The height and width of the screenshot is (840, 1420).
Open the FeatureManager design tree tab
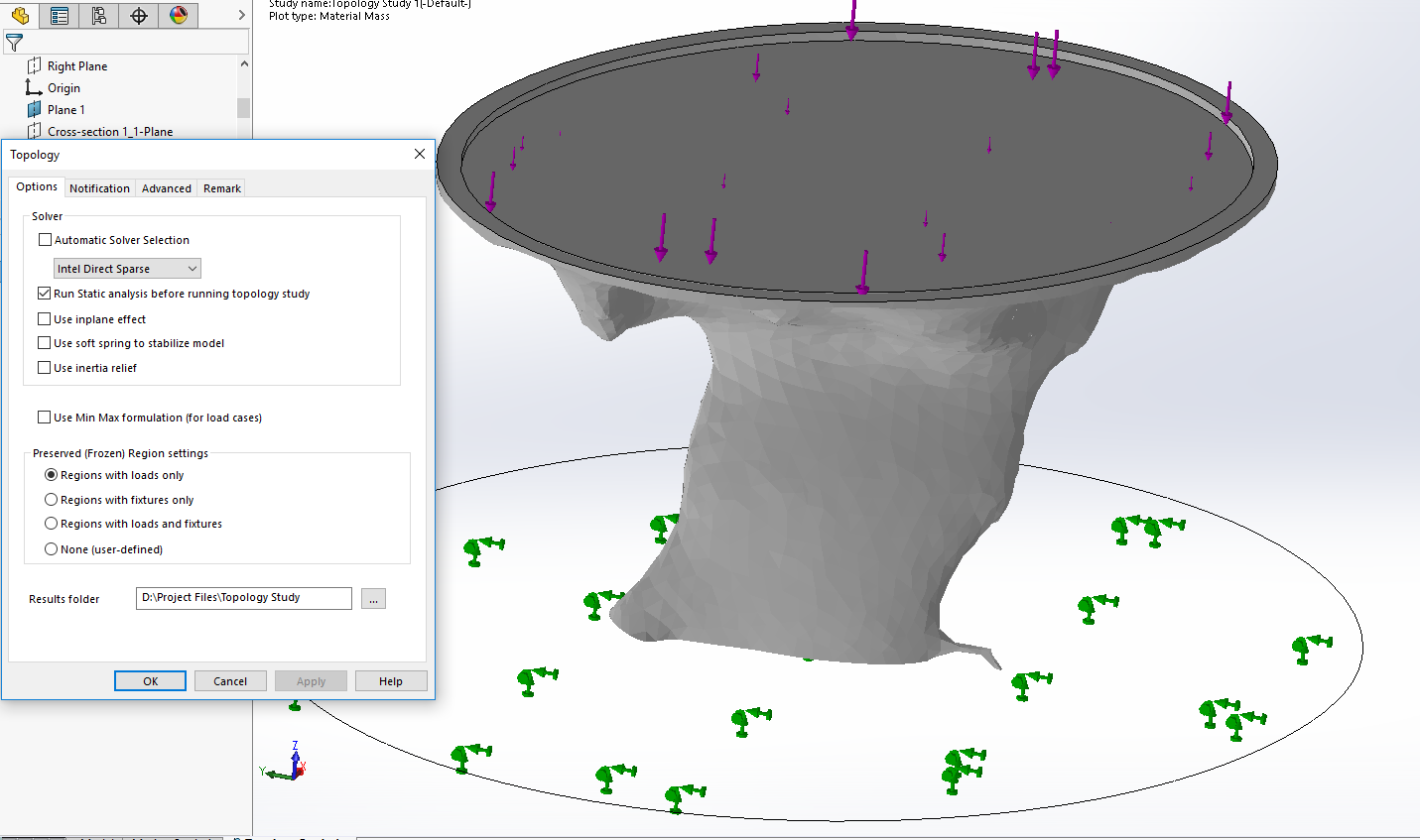coord(20,15)
